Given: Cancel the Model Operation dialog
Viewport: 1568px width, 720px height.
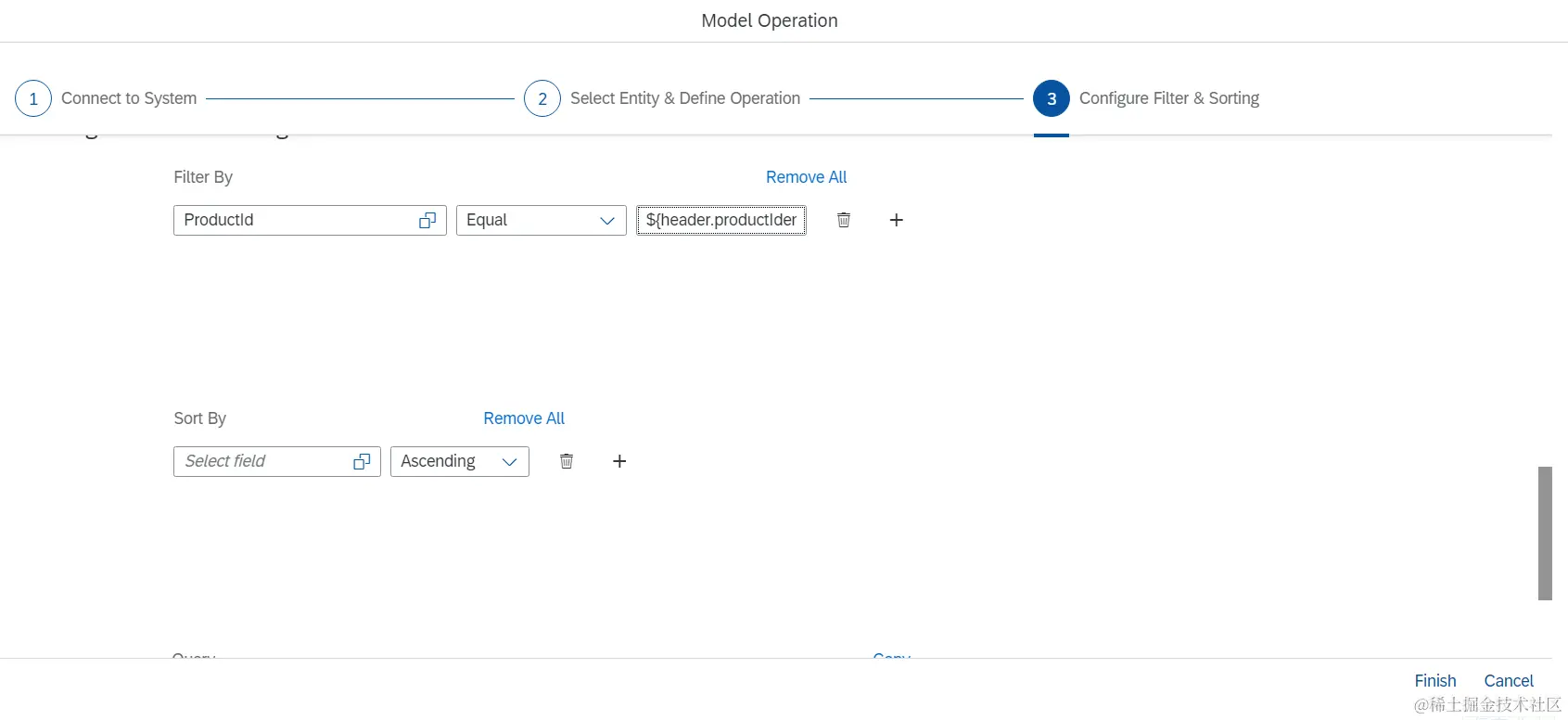Looking at the screenshot, I should point(1509,681).
